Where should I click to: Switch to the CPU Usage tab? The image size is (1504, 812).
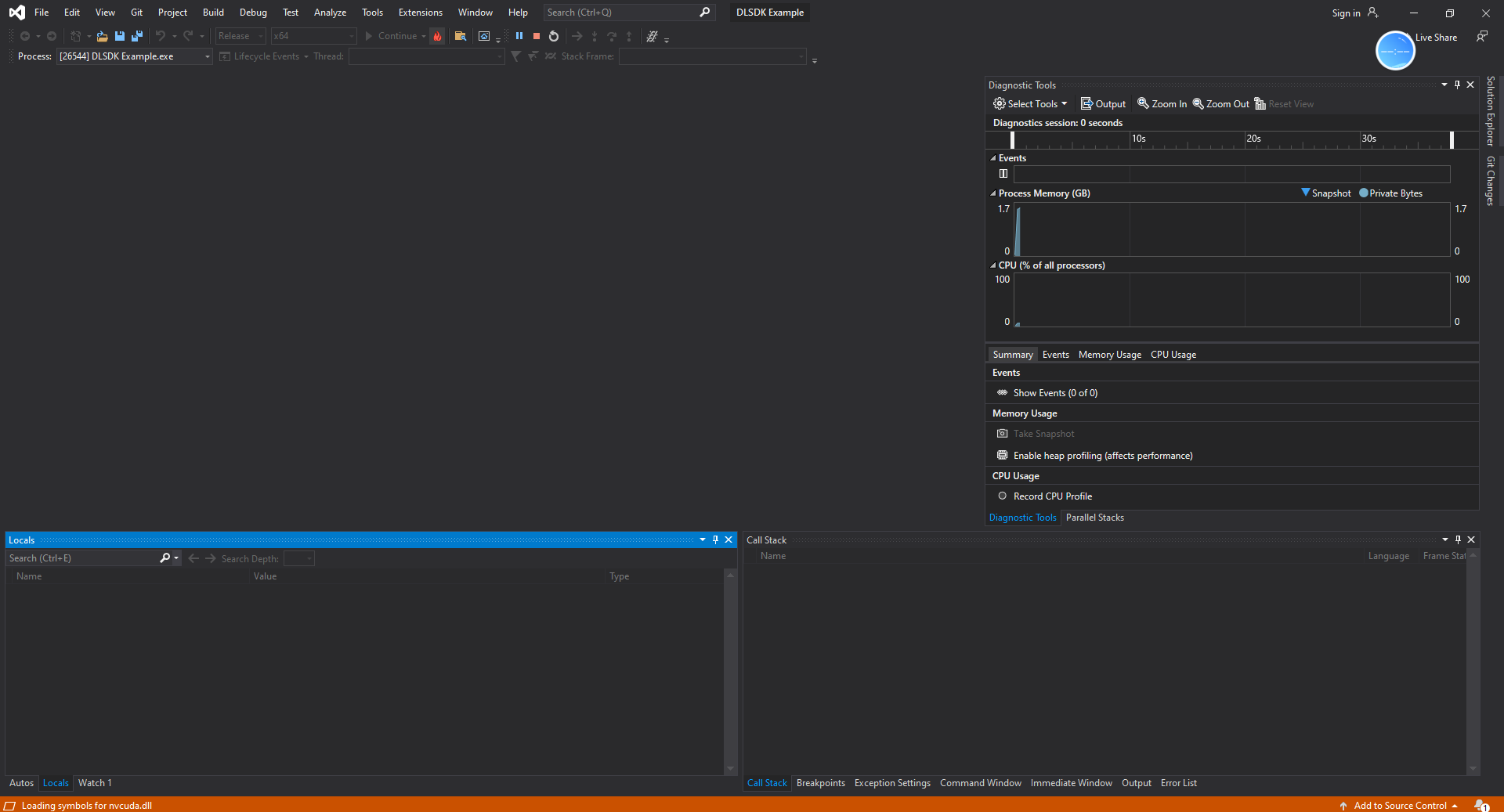point(1173,355)
